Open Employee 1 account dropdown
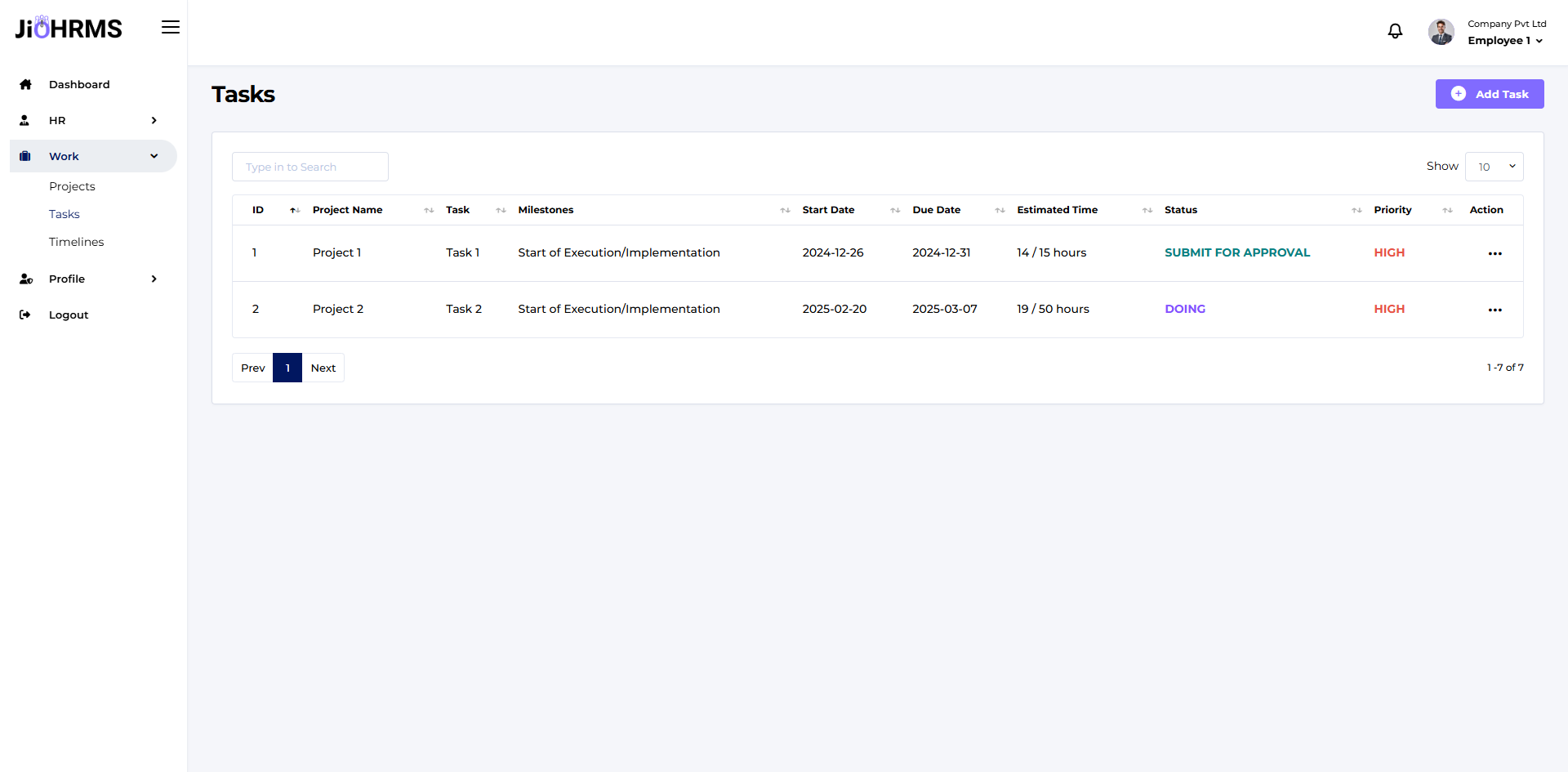The width and height of the screenshot is (1568, 772). point(1505,41)
